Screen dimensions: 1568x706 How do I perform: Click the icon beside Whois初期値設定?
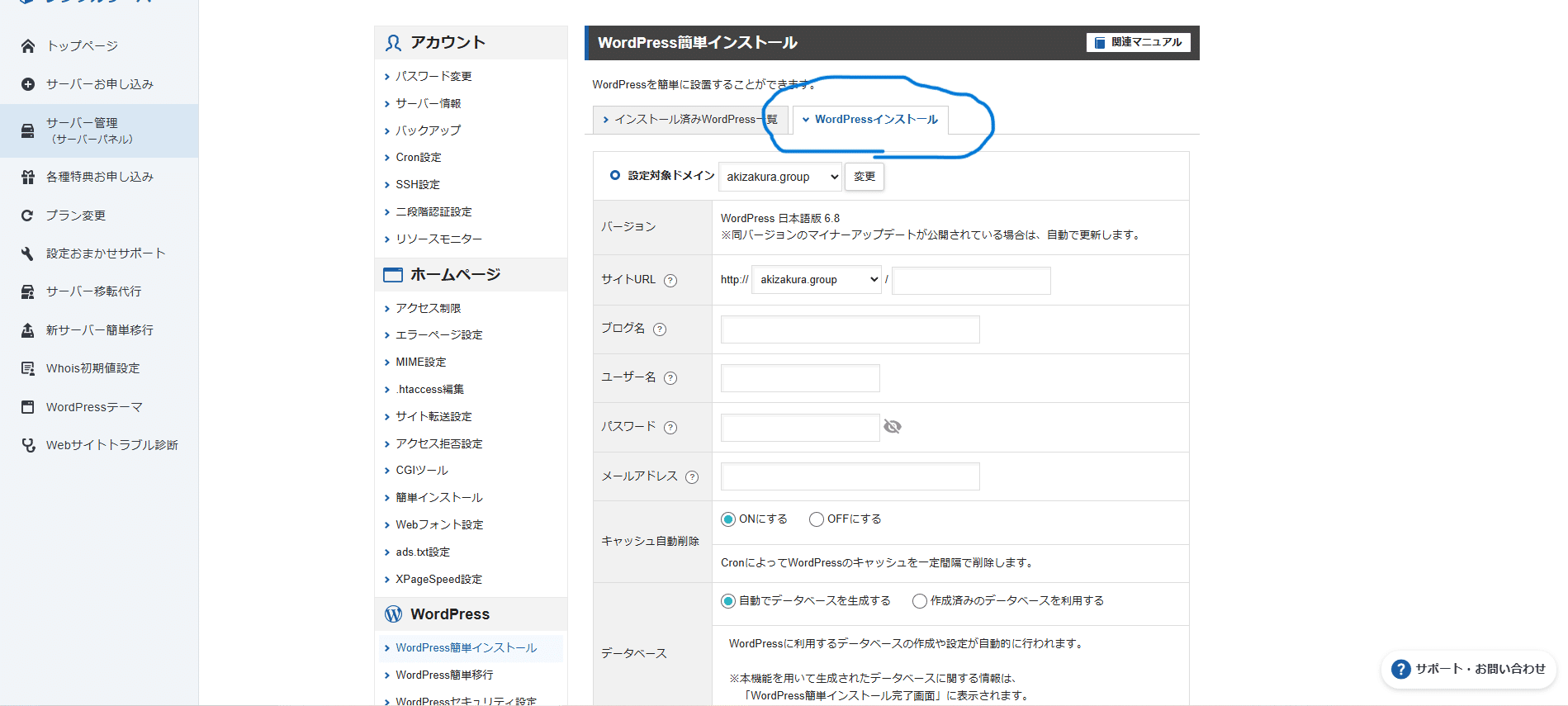(28, 368)
